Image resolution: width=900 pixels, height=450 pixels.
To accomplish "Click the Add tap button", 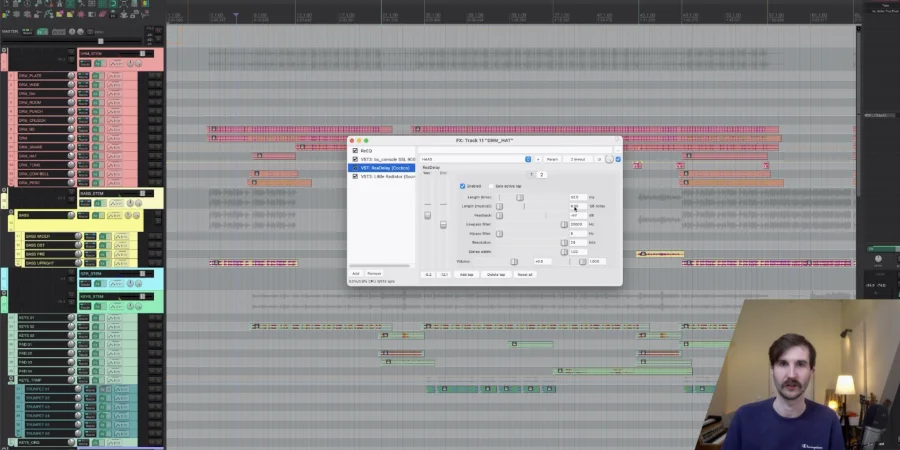I will tap(467, 274).
